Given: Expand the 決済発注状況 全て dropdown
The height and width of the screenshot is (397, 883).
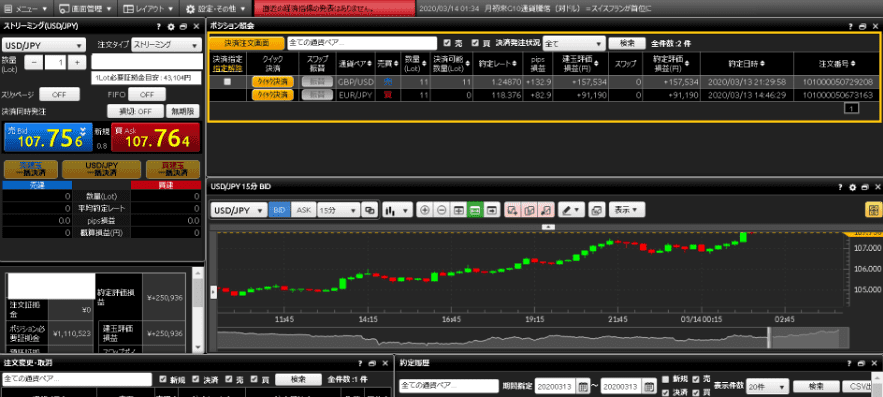Looking at the screenshot, I should 574,43.
